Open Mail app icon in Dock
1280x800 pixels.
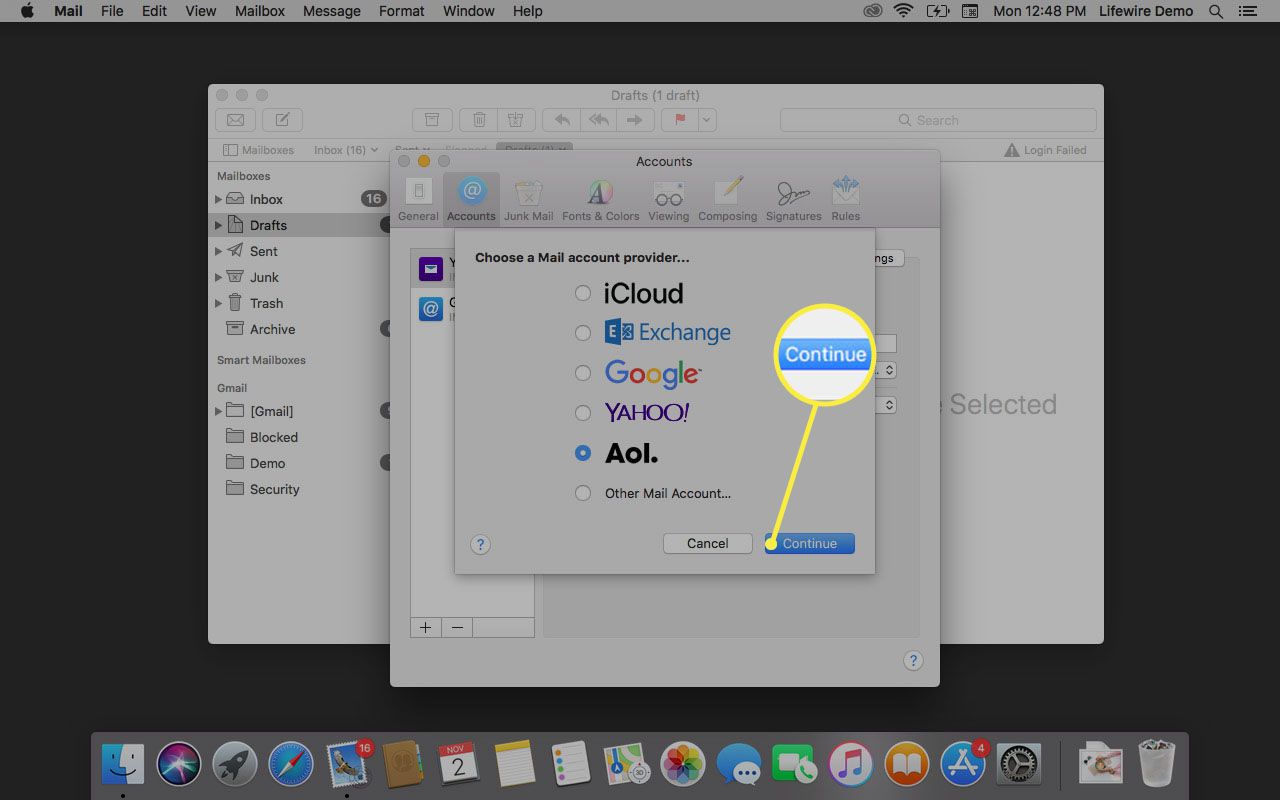349,765
